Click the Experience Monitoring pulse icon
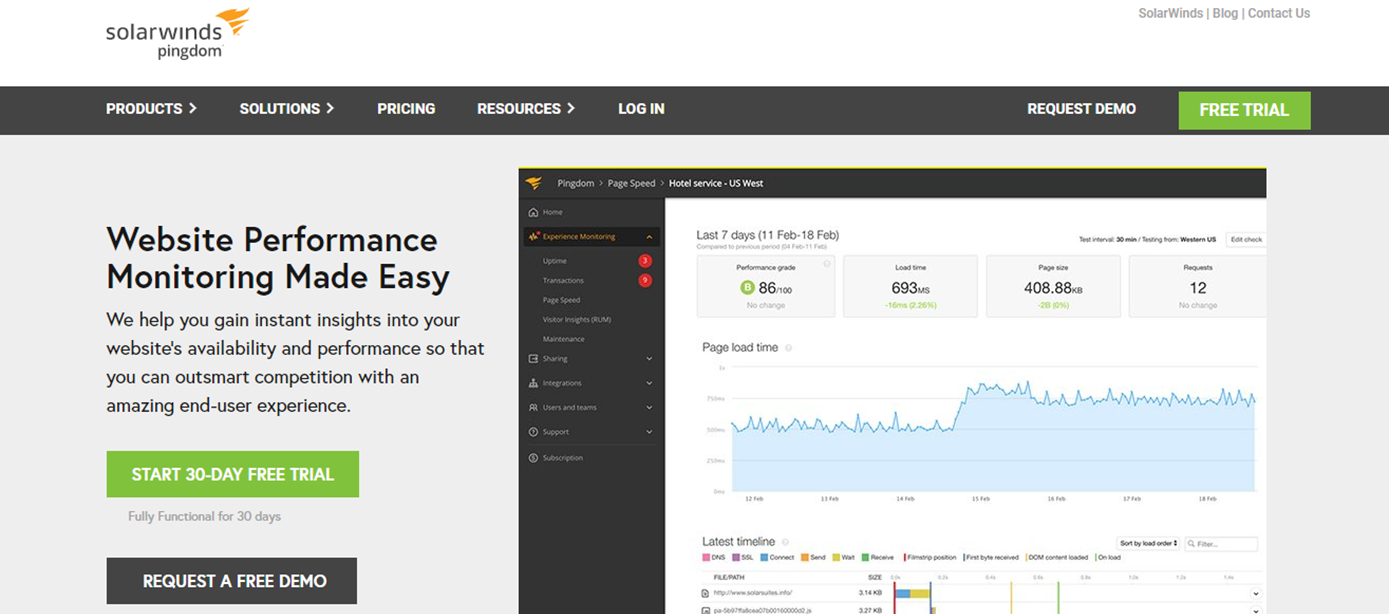Viewport: 1389px width, 614px height. [x=534, y=237]
